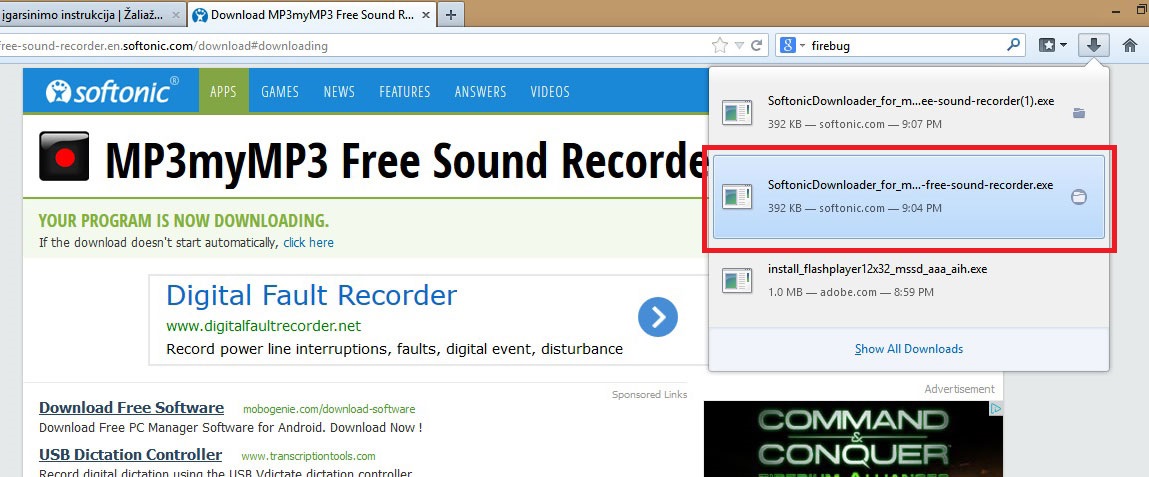Viewport: 1149px width, 477px height.
Task: Bookmark this page with star icon
Action: point(720,45)
